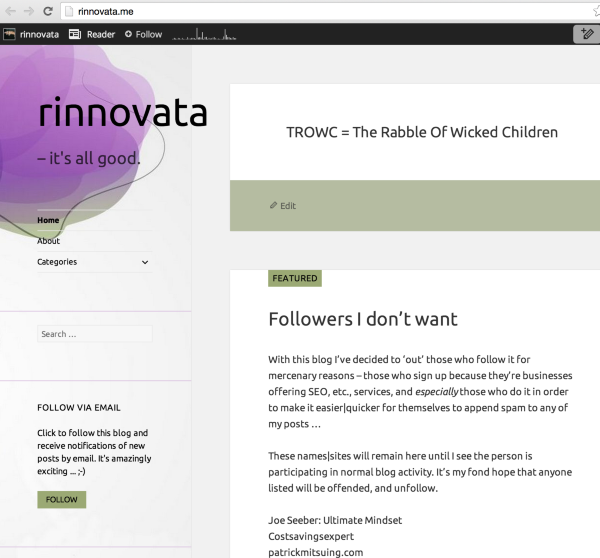600x558 pixels.
Task: Open the rinnovata site menu in admin bar
Action: [30, 34]
